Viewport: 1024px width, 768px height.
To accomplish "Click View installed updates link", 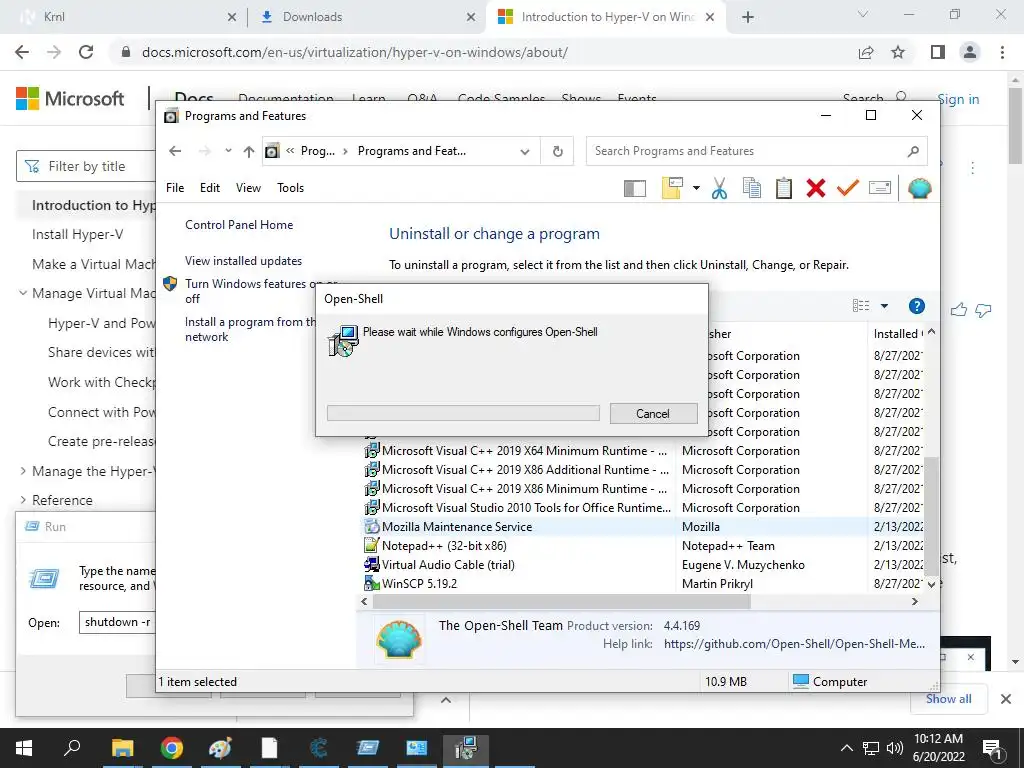I will point(244,261).
